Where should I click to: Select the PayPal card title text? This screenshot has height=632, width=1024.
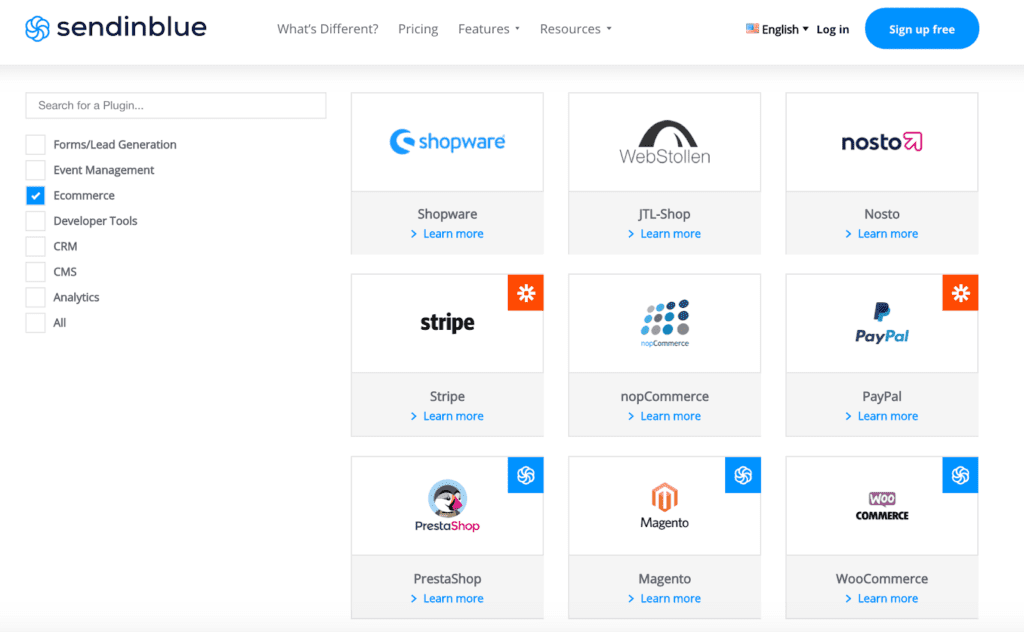(882, 396)
